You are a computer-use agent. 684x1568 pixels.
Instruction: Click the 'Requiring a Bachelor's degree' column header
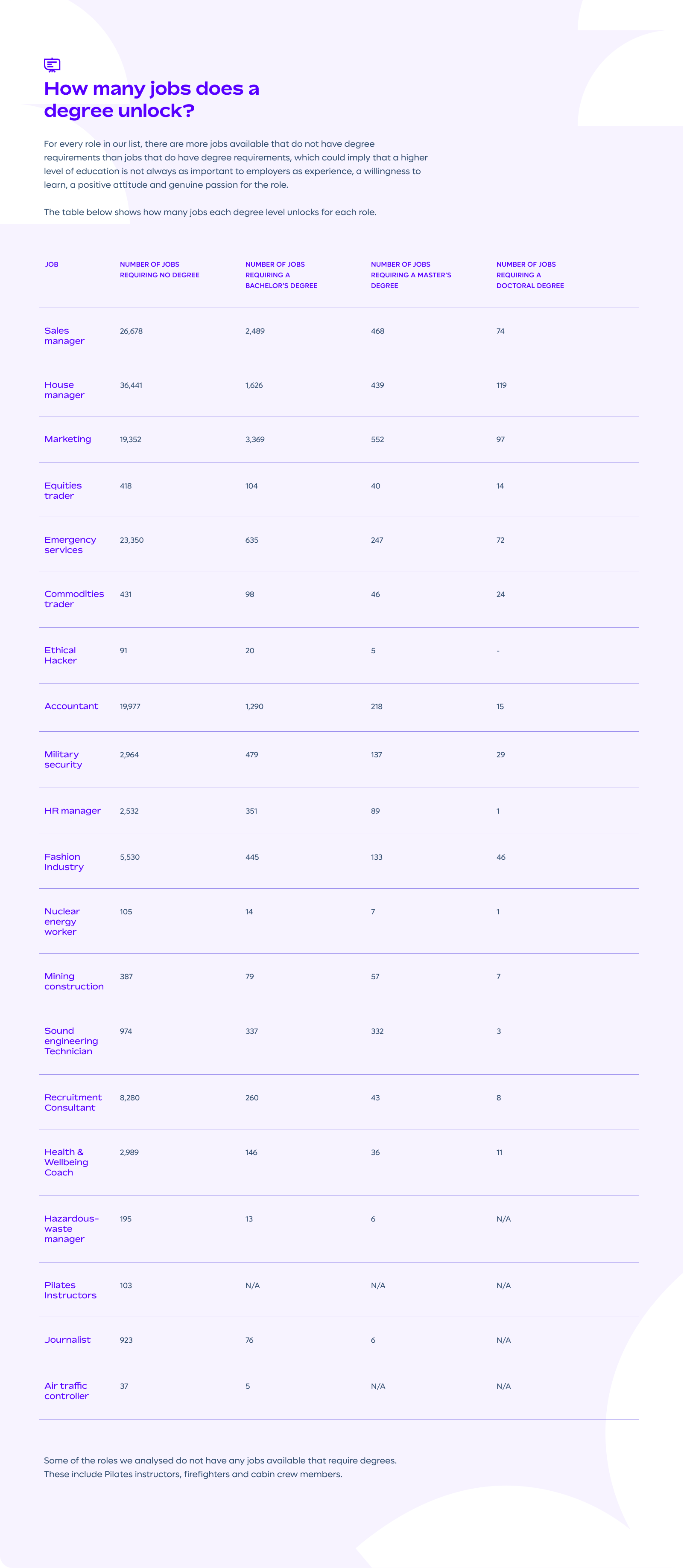281,275
